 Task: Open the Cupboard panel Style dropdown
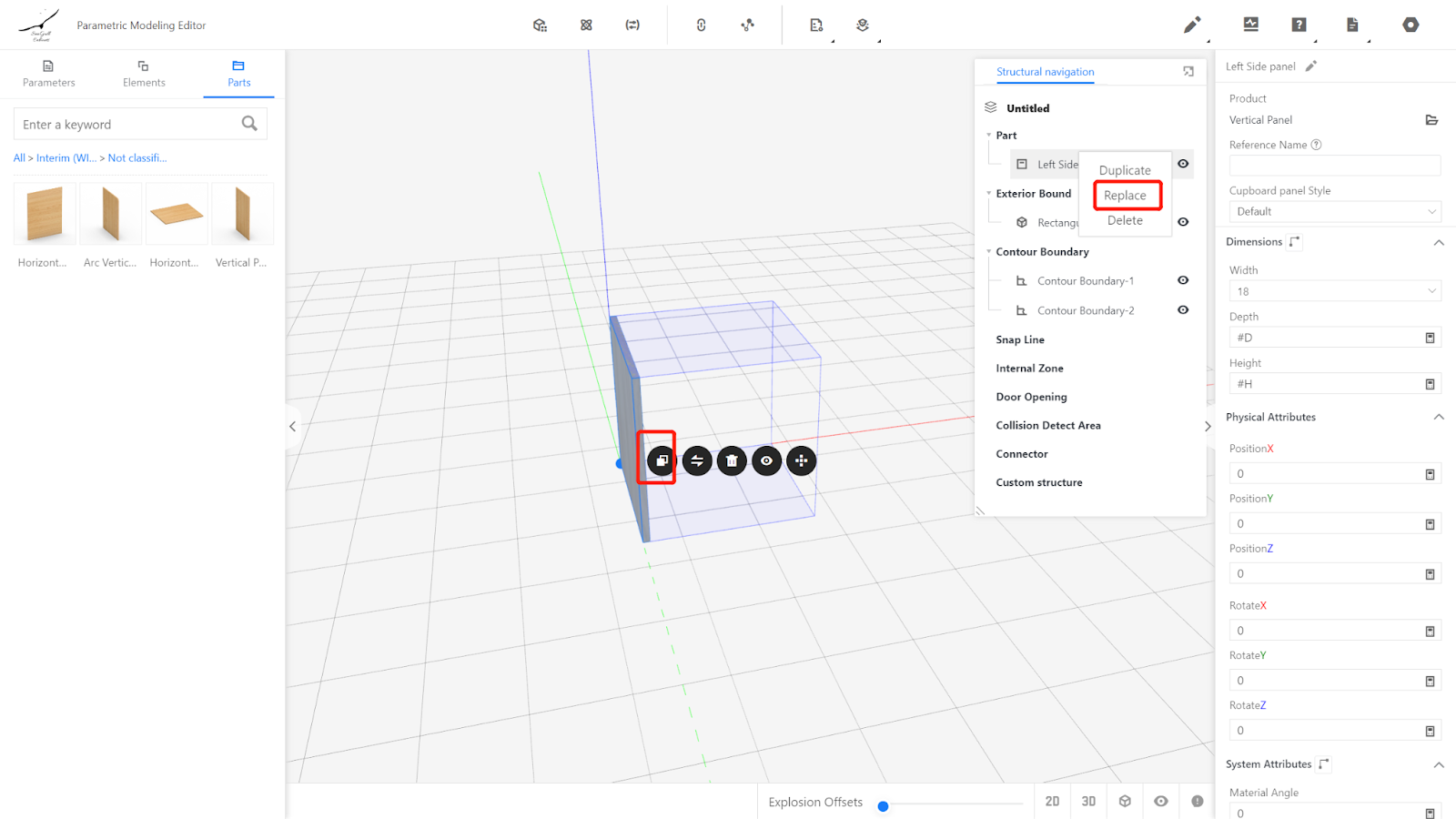(1334, 211)
